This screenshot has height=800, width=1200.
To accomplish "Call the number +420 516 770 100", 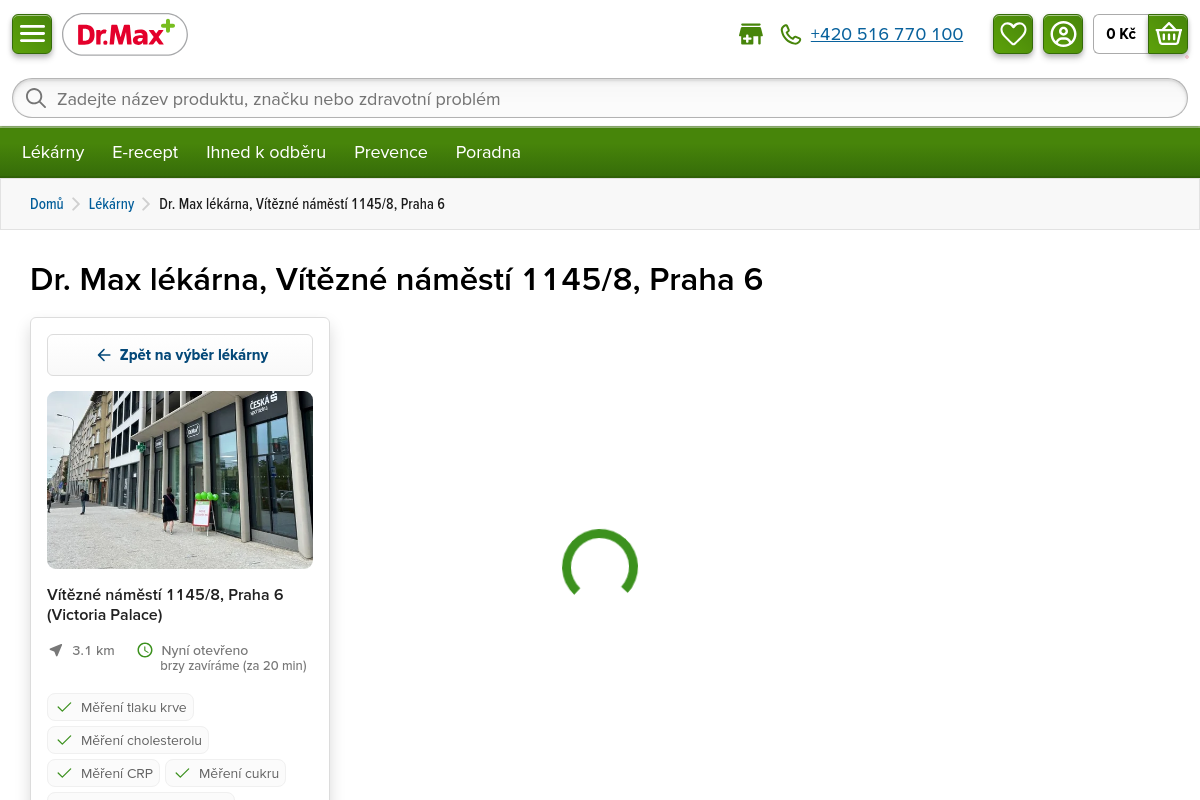I will (887, 35).
